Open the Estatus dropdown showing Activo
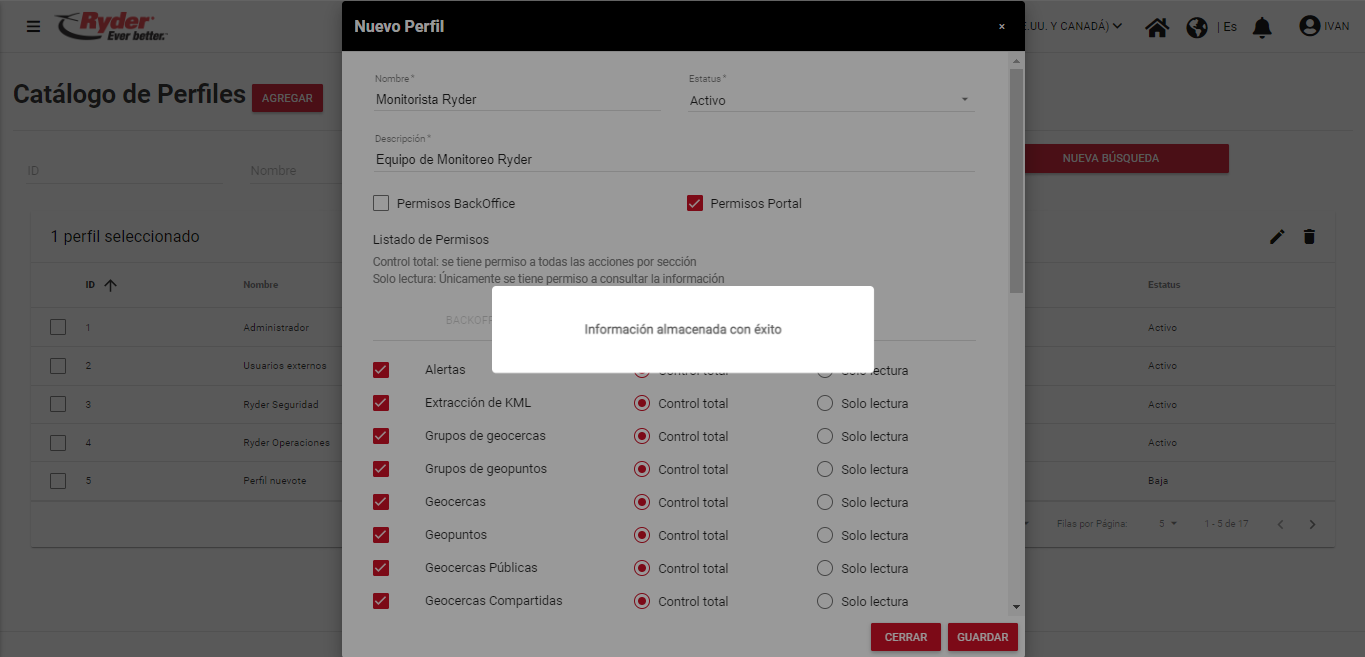 (x=830, y=100)
